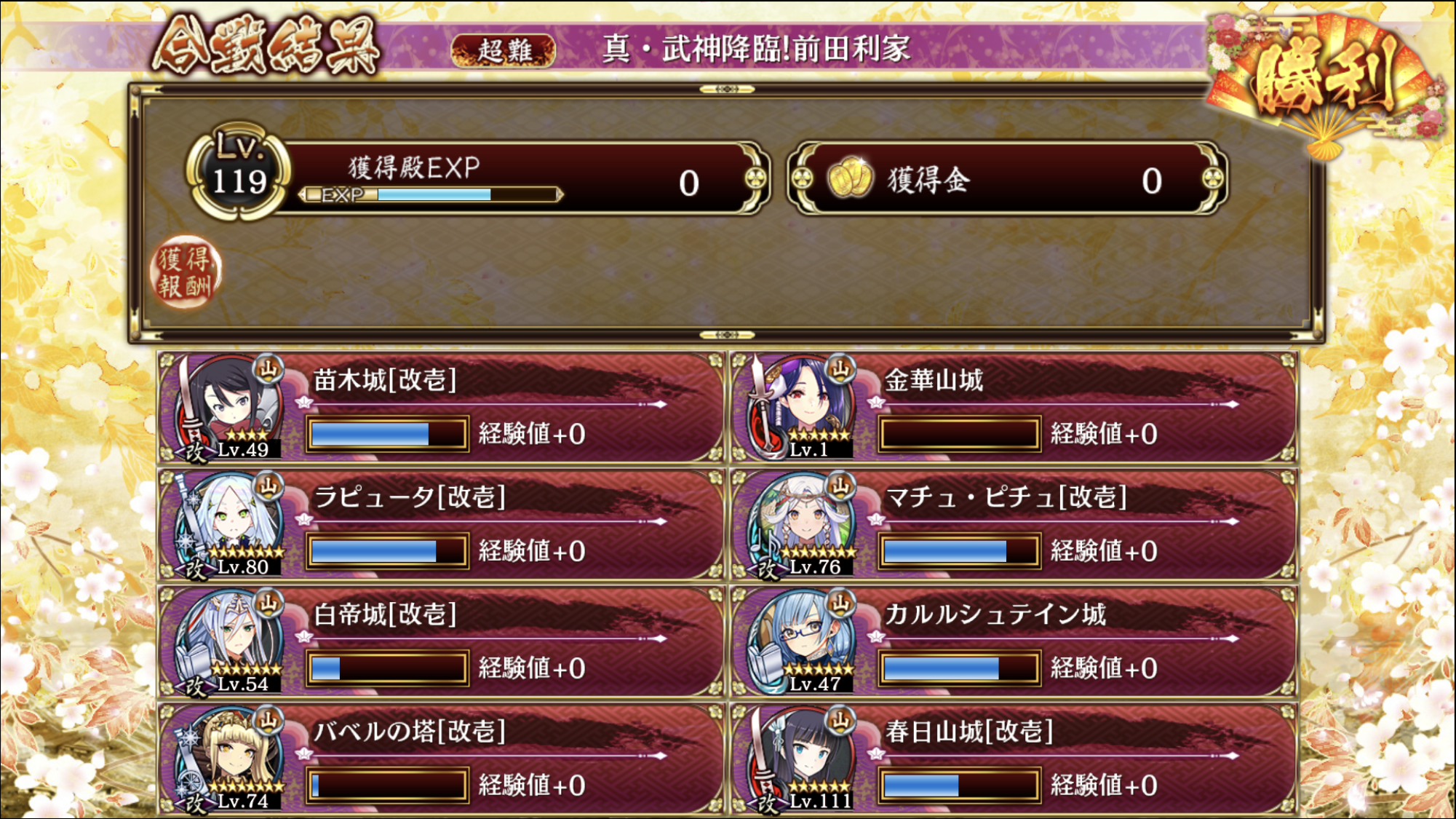Tap the 白帝城[改壱] 経験値+0 text
The width and height of the screenshot is (1456, 819).
pyautogui.click(x=532, y=668)
